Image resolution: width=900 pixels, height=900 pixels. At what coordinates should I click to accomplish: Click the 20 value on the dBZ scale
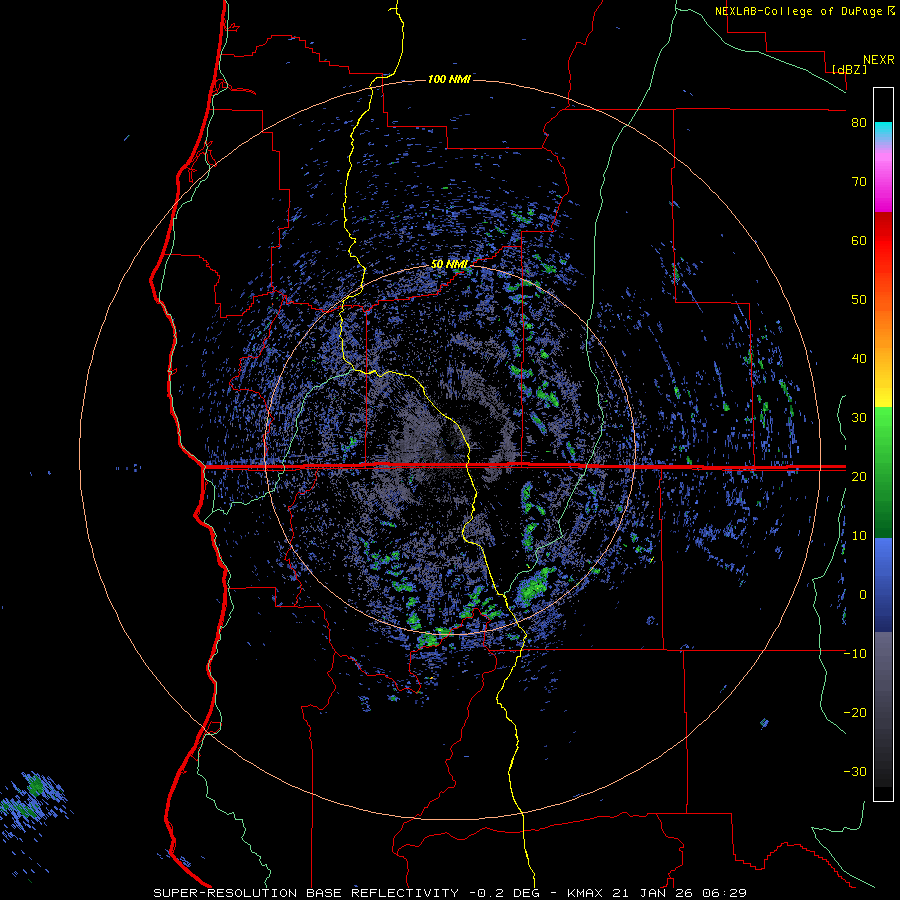tap(859, 476)
